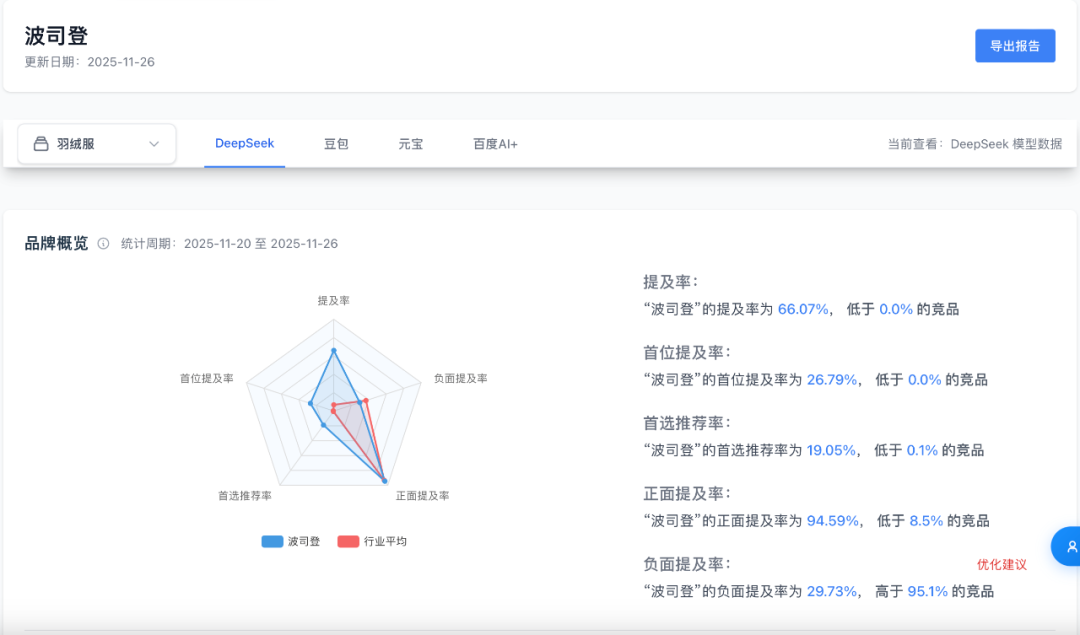Viewport: 1080px width, 635px height.
Task: Toggle the blue 波司登 legend swatch
Action: pyautogui.click(x=272, y=541)
